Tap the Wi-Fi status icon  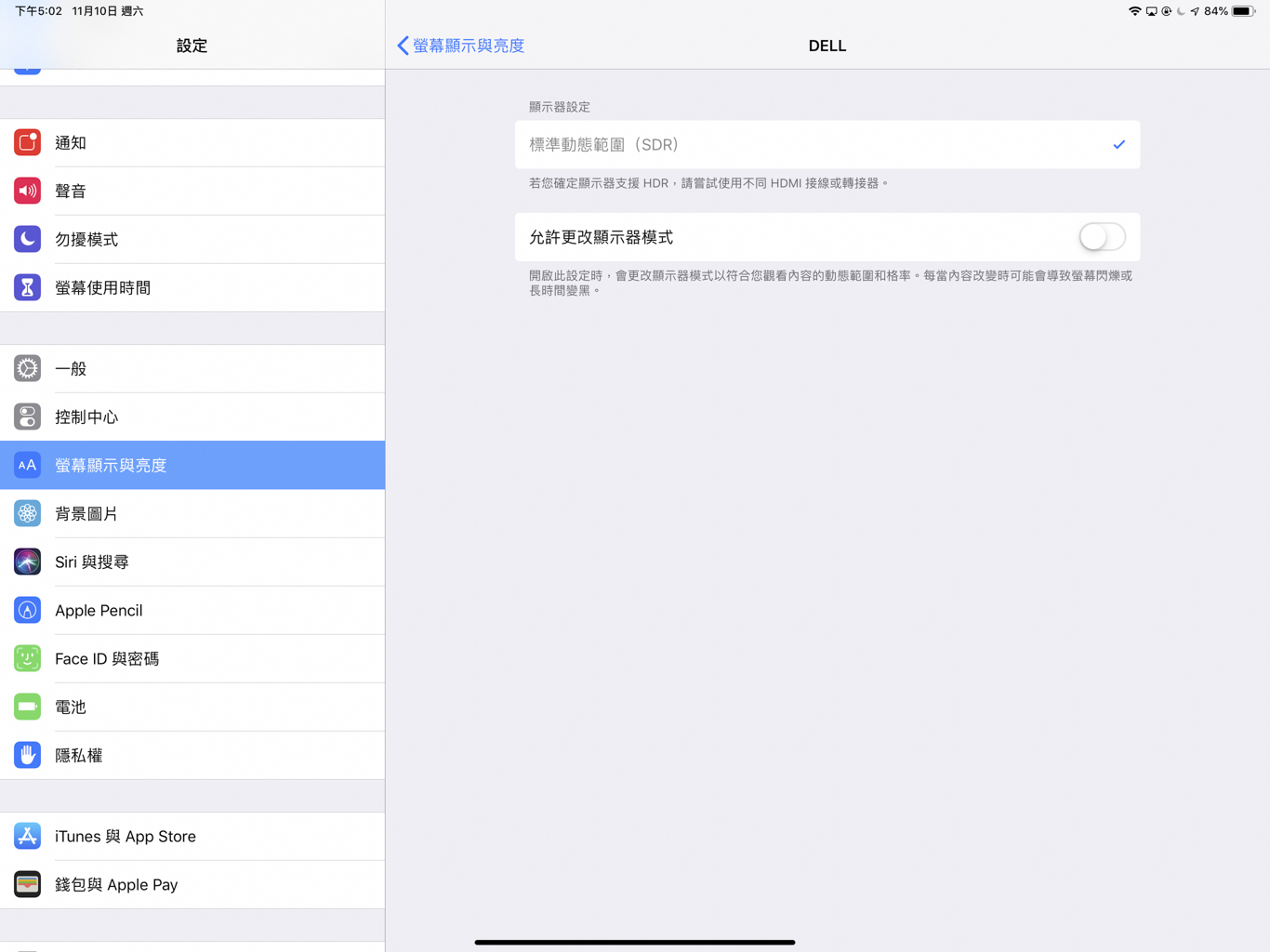(1135, 11)
